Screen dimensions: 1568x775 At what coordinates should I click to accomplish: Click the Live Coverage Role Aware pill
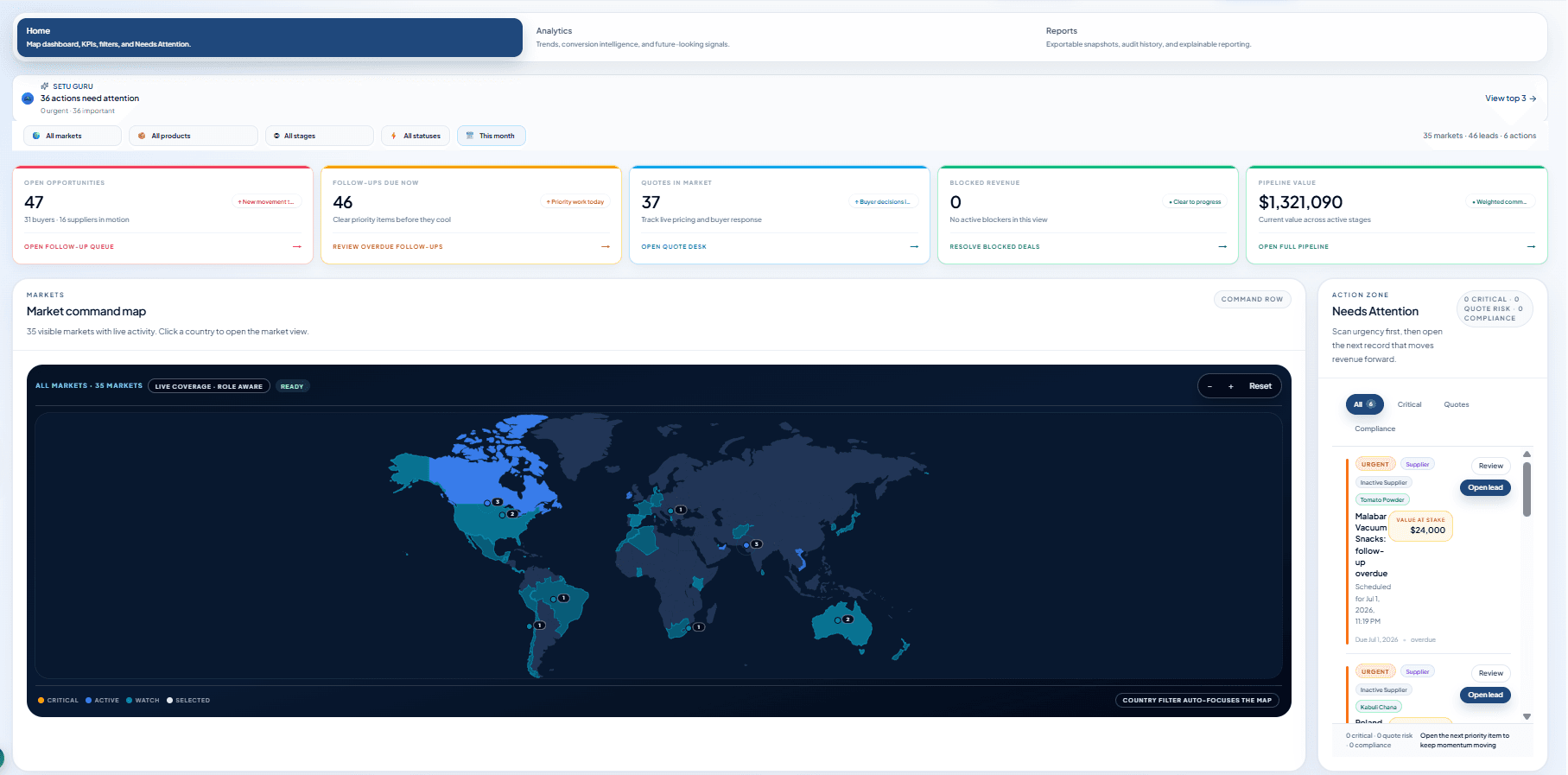[209, 386]
